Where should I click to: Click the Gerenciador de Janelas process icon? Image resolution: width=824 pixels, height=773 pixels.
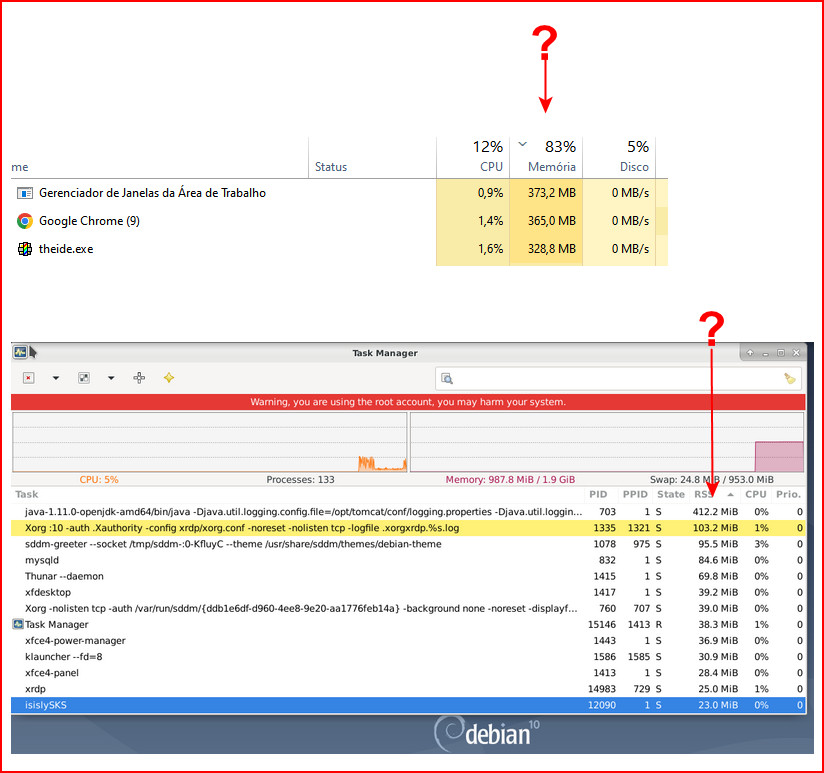point(25,193)
